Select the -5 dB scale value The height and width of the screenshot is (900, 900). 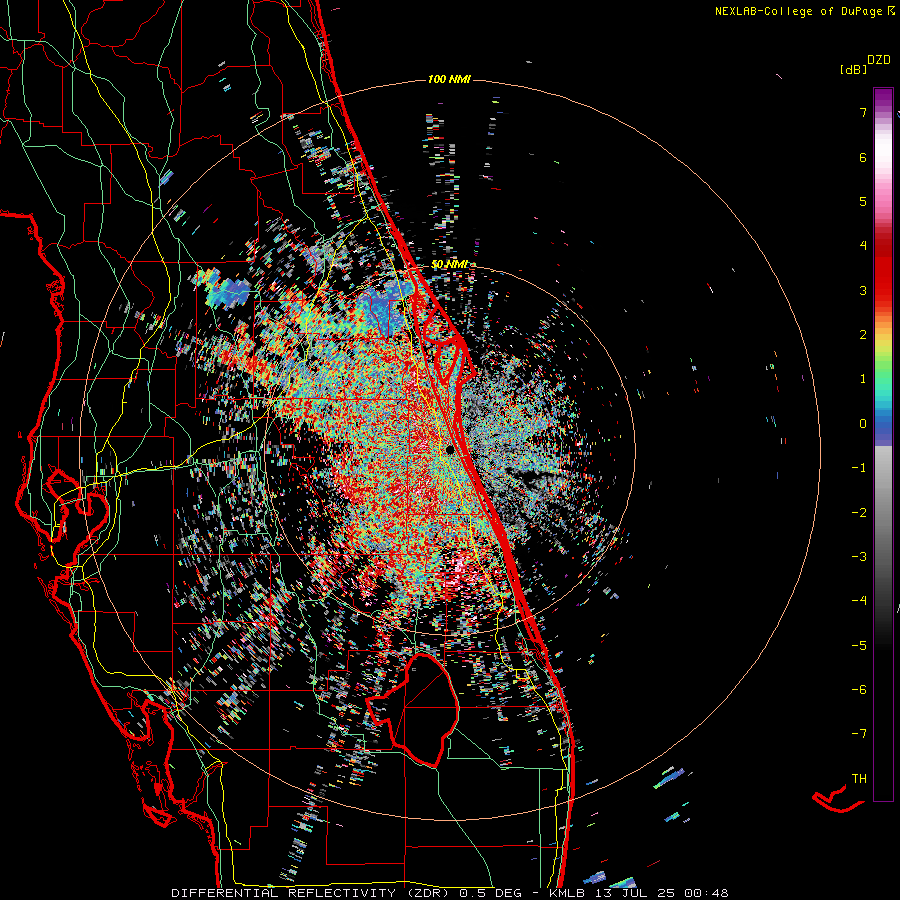pos(859,646)
